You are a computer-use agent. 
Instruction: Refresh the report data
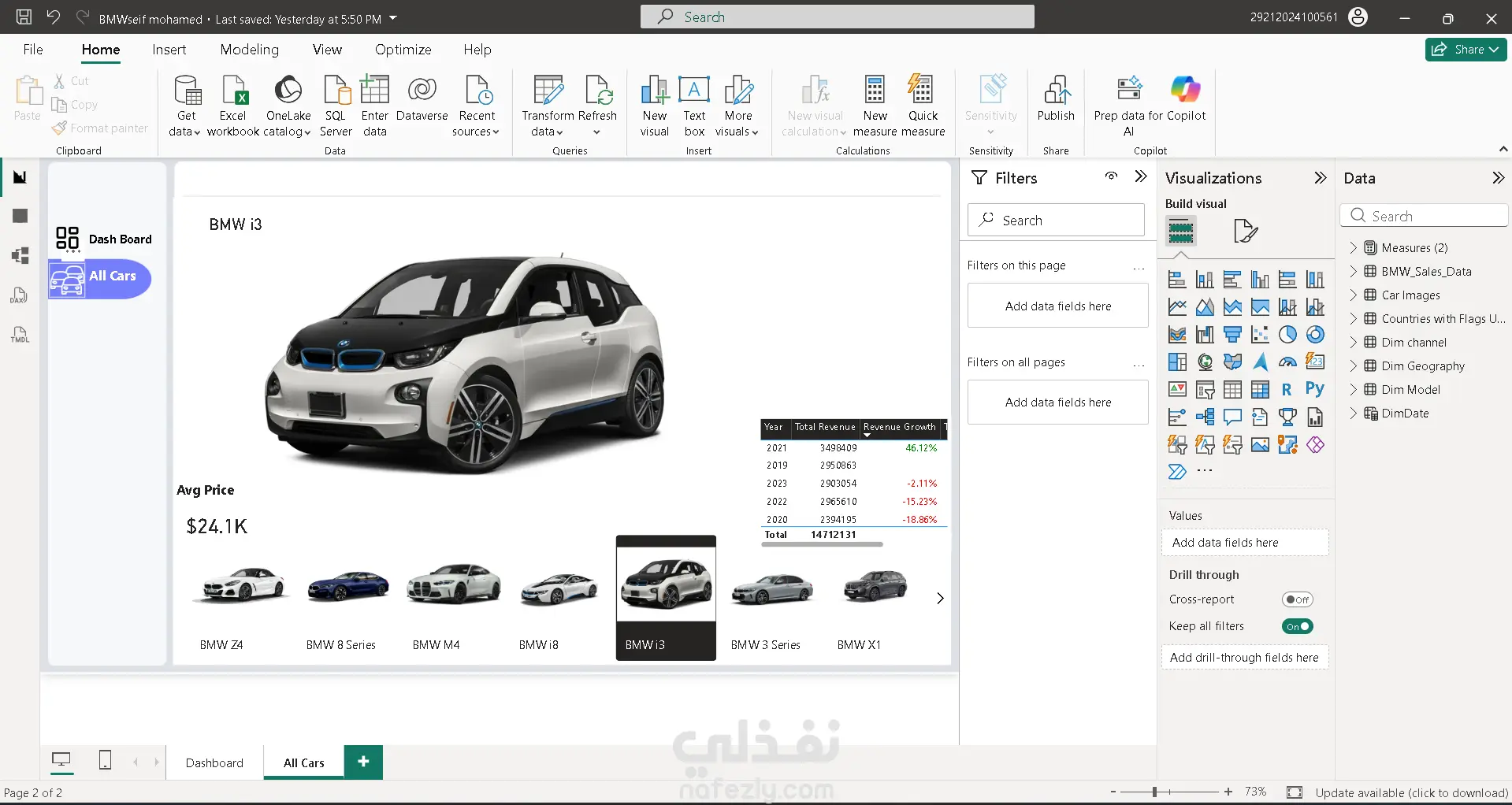597,106
